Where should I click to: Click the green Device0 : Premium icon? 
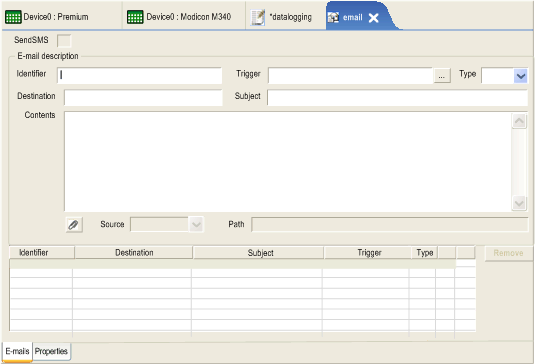pyautogui.click(x=13, y=17)
